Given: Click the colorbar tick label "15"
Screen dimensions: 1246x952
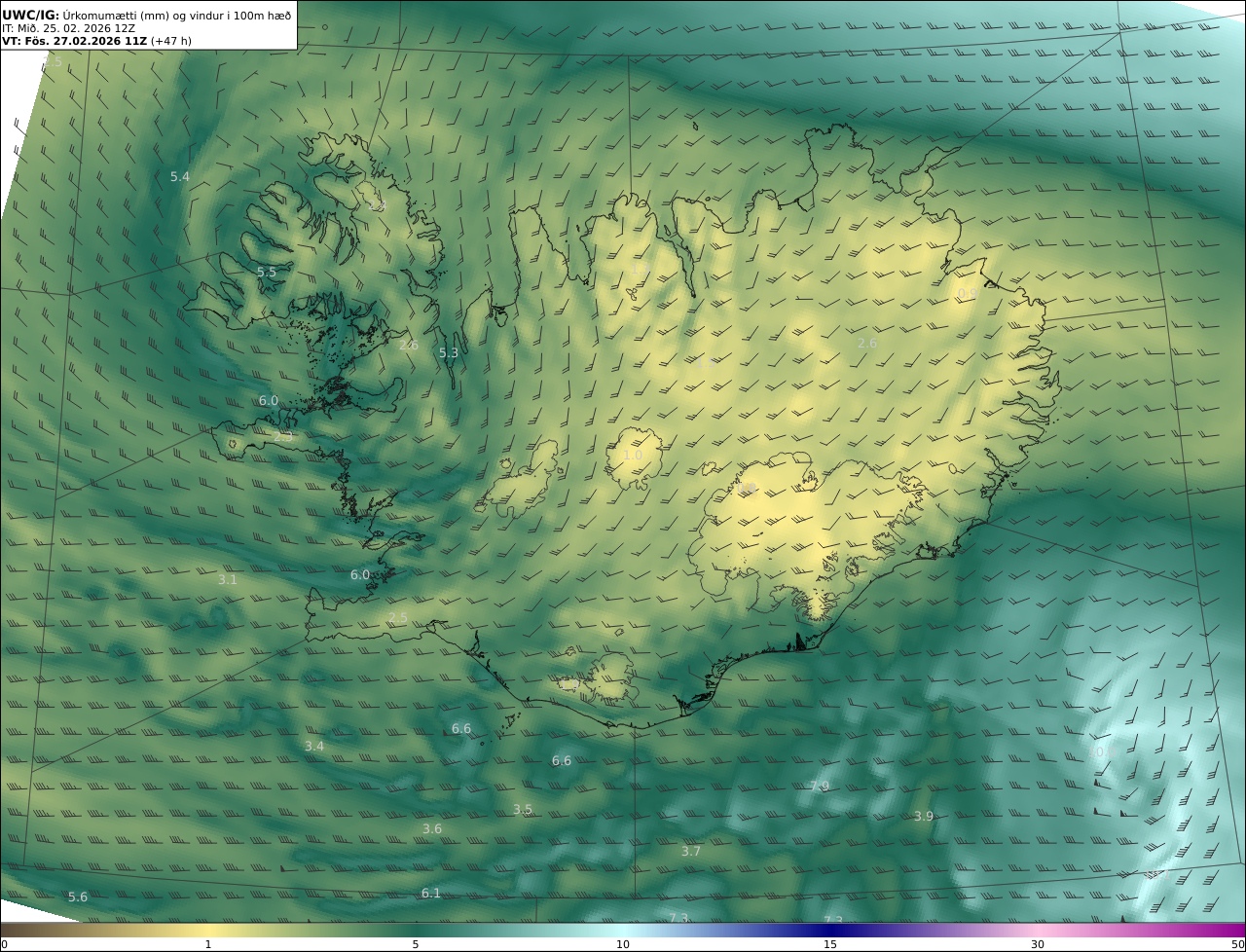Looking at the screenshot, I should pyautogui.click(x=830, y=944).
